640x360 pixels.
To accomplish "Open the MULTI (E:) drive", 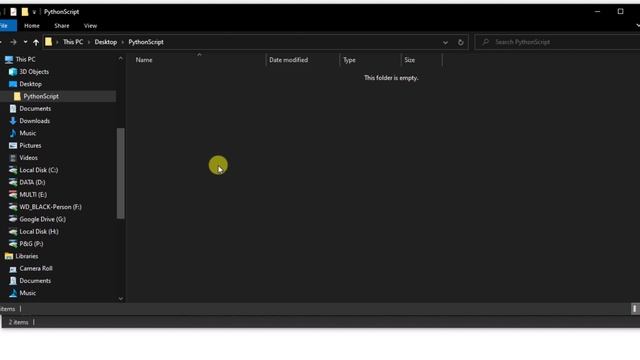I will (x=33, y=195).
